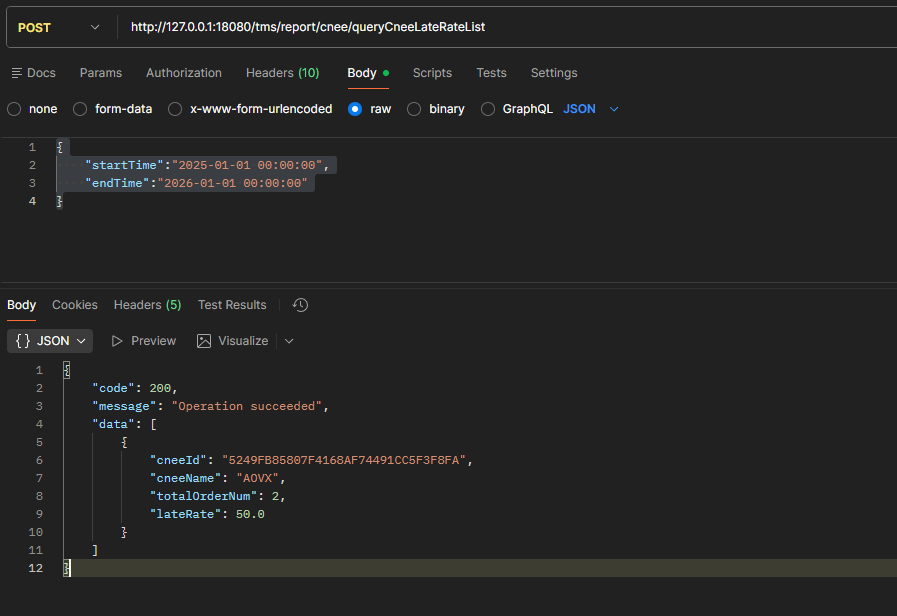This screenshot has width=897, height=616.
Task: Select the binary body radio button
Action: pos(414,109)
